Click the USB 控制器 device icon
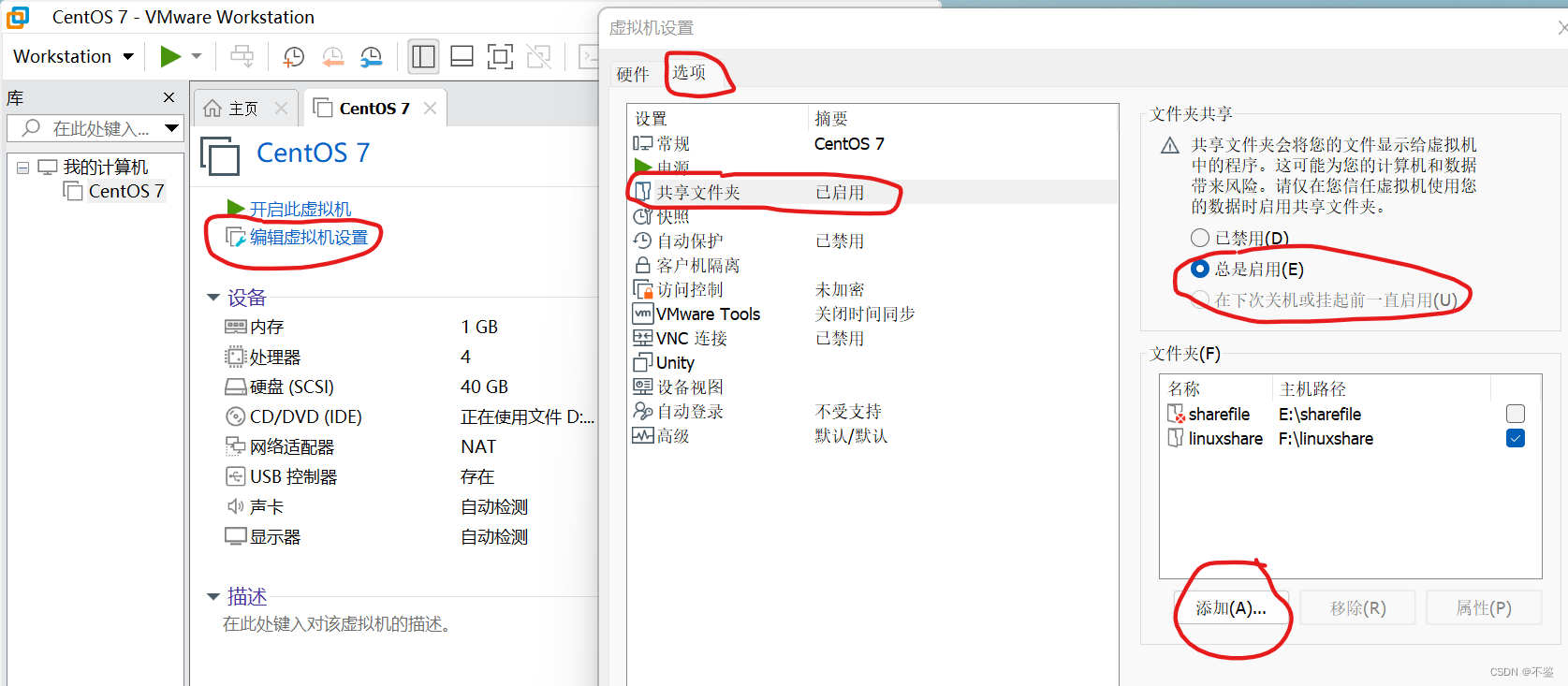1568x686 pixels. pos(235,476)
